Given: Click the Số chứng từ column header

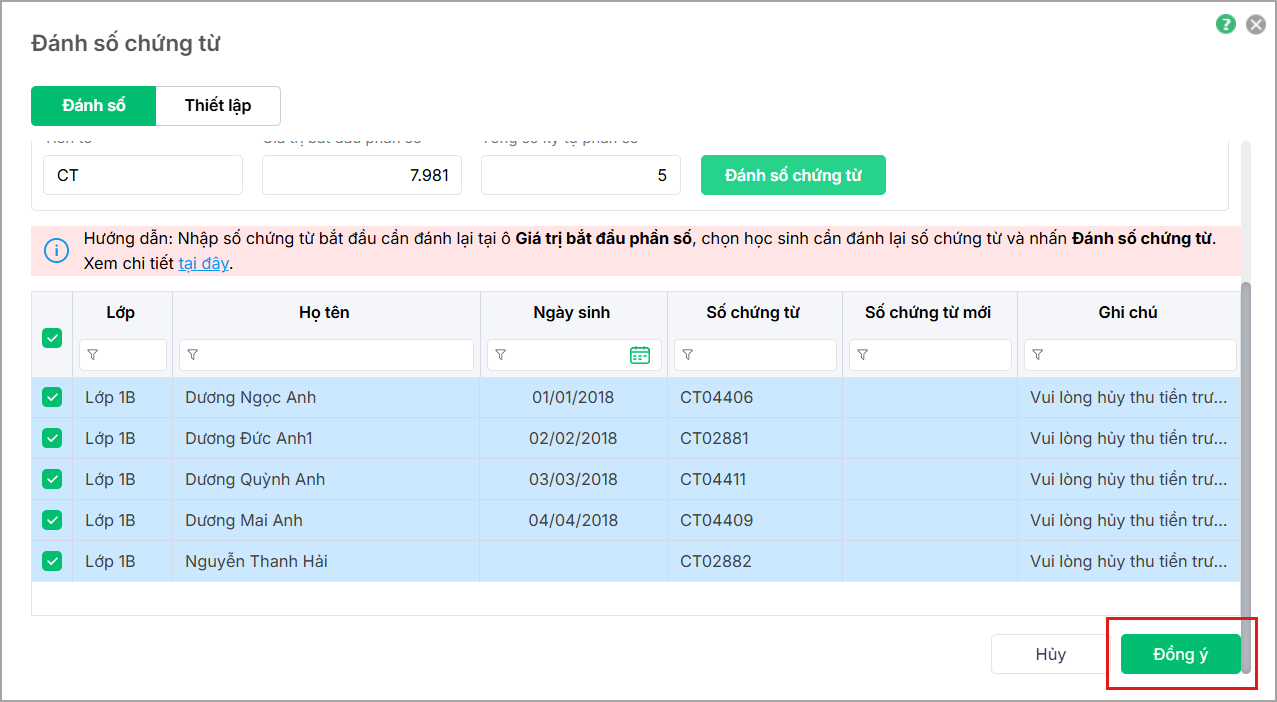Looking at the screenshot, I should pos(753,313).
